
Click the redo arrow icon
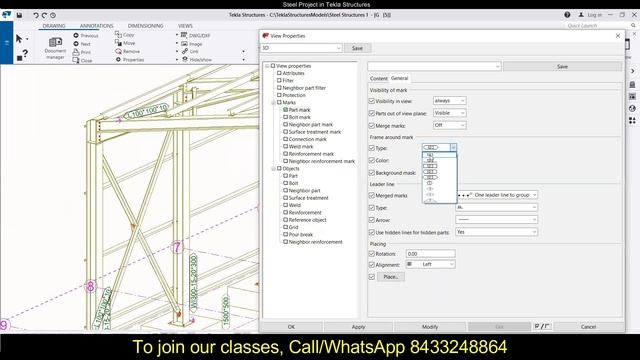pos(44,15)
